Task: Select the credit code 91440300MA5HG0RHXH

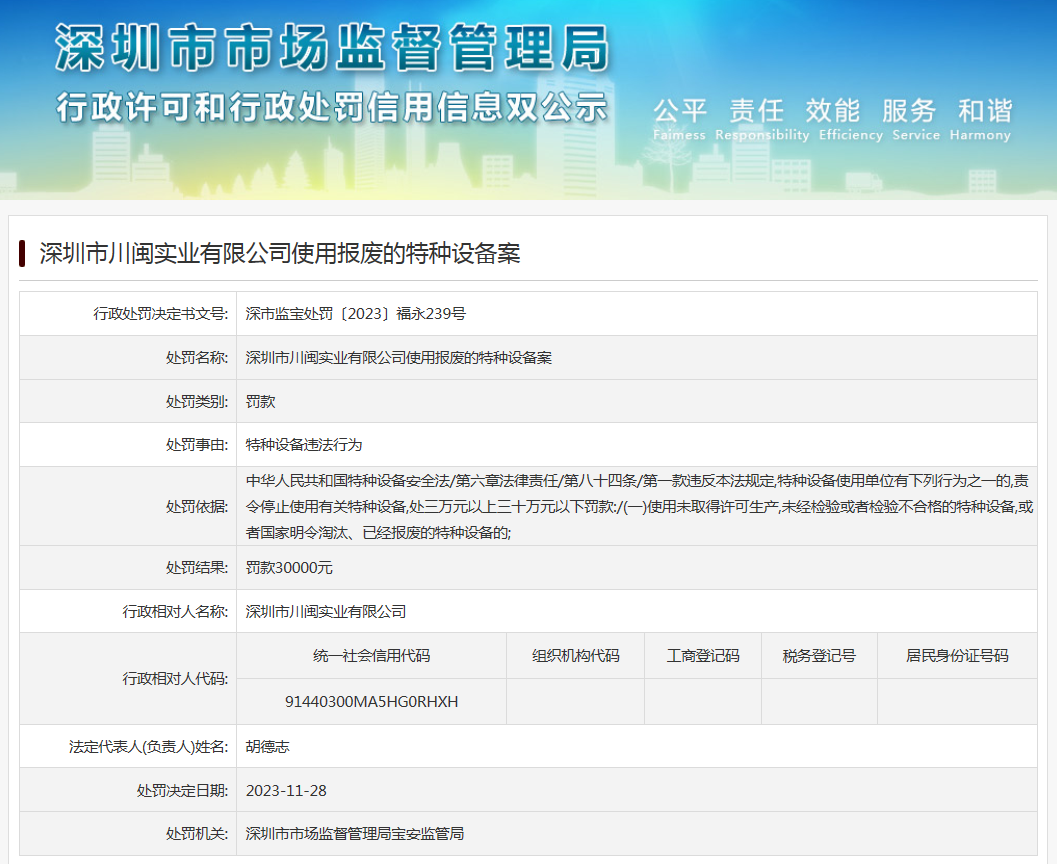Action: [x=371, y=702]
